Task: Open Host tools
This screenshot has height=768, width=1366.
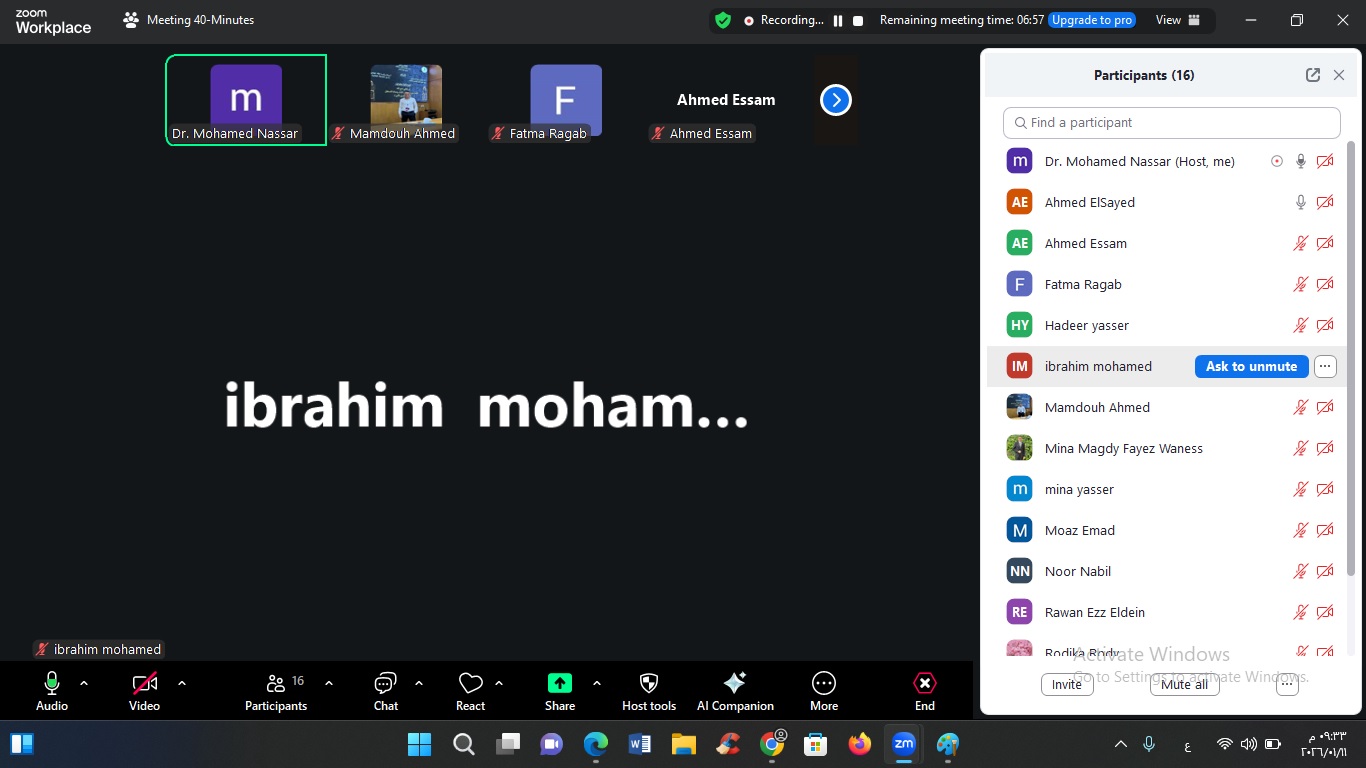Action: click(x=648, y=684)
